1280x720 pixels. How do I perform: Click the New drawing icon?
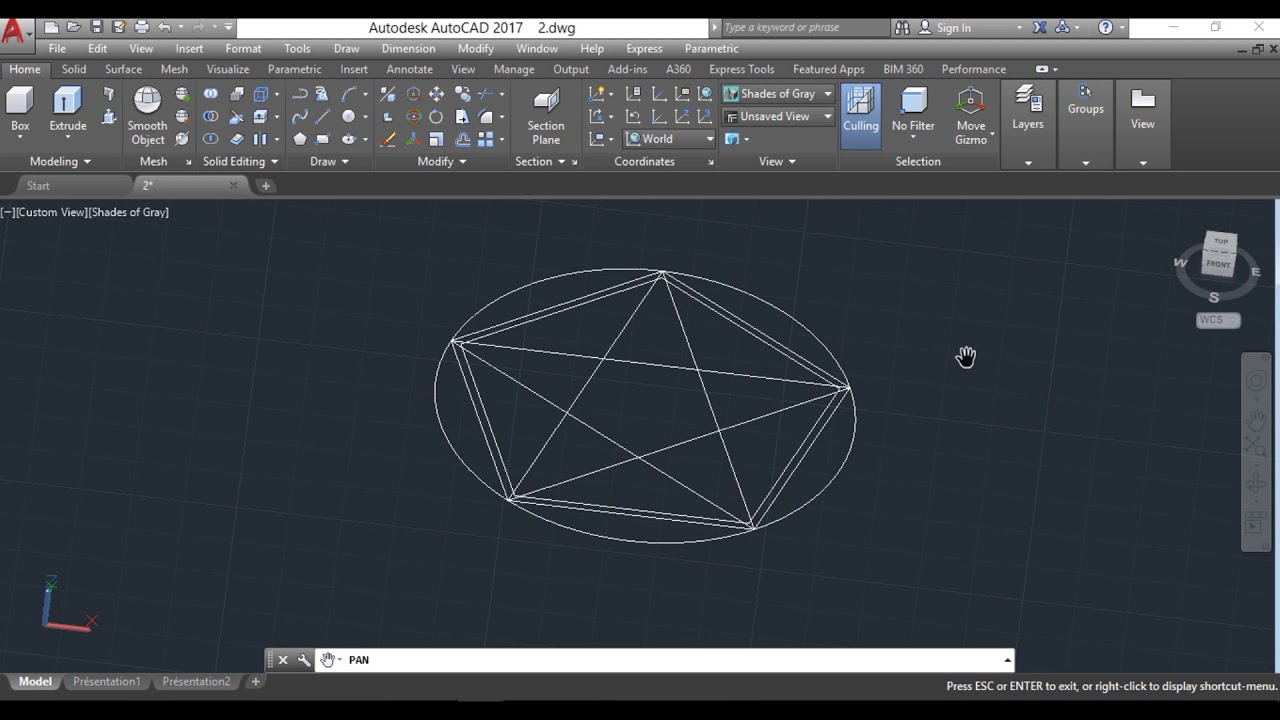tap(51, 27)
